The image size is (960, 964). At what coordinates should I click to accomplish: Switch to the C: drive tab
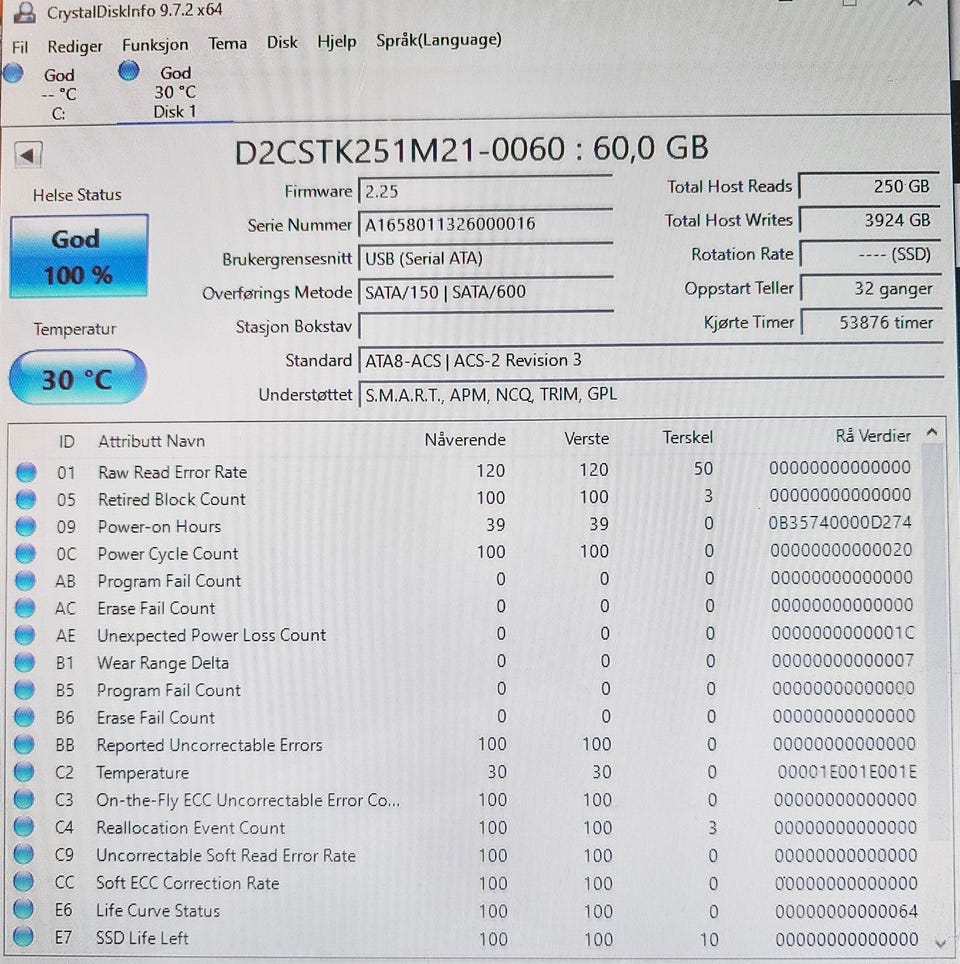[x=58, y=94]
